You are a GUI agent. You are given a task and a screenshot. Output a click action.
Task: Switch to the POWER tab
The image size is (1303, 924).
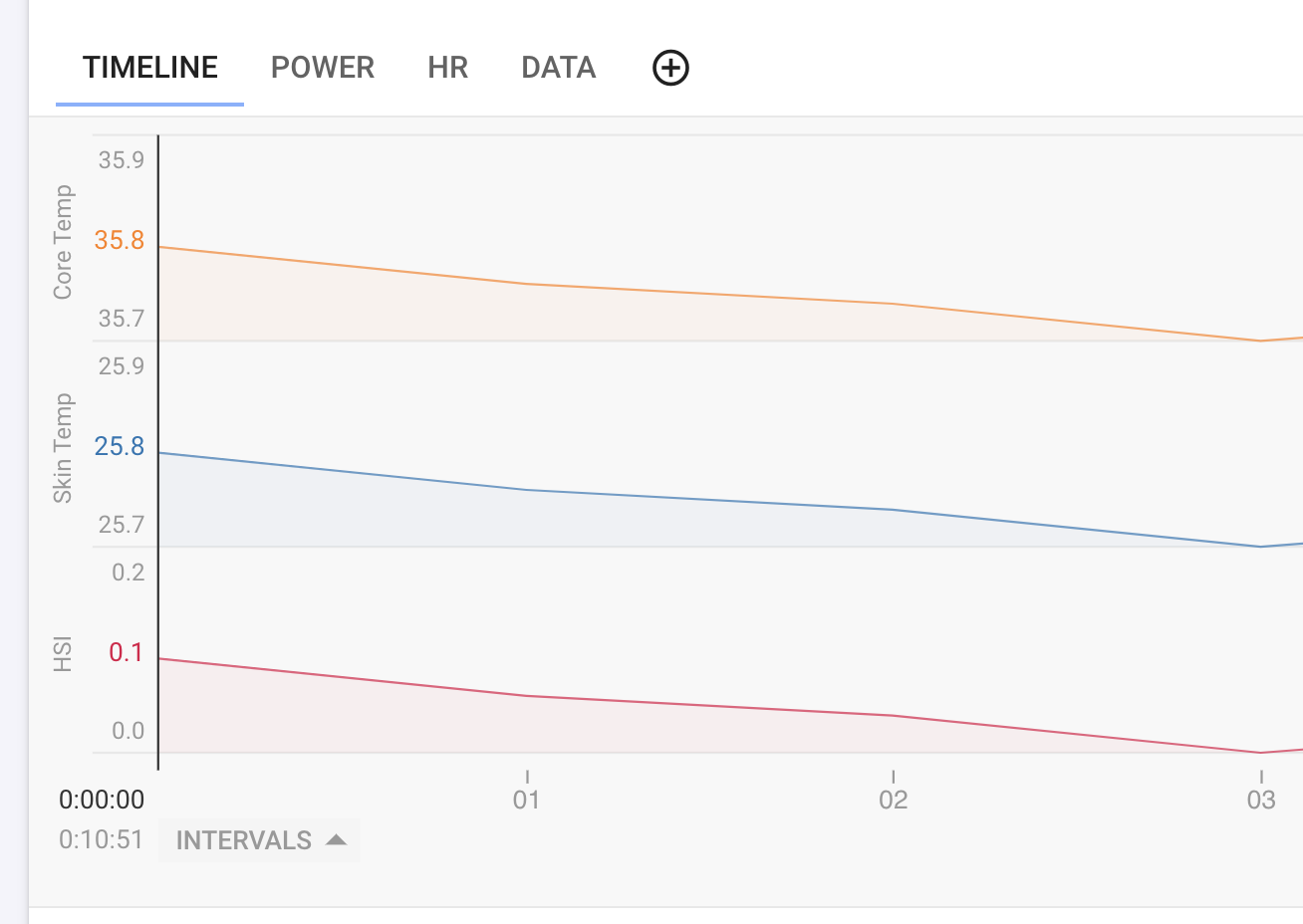click(323, 68)
